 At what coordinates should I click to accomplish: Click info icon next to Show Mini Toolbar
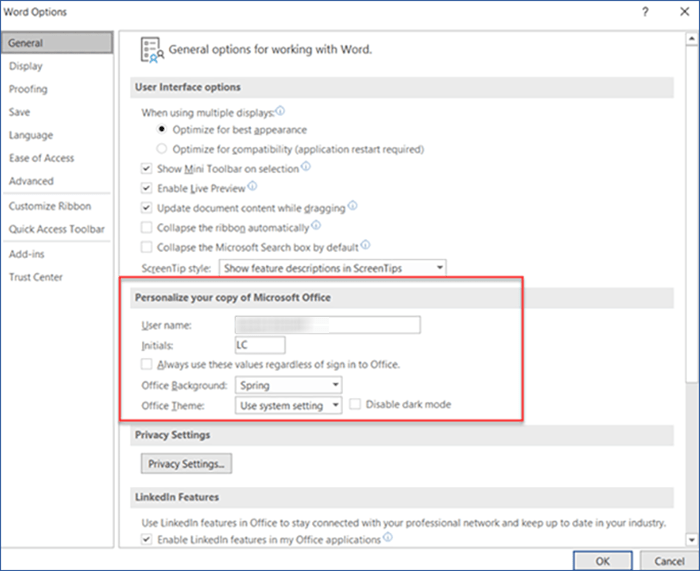click(306, 167)
